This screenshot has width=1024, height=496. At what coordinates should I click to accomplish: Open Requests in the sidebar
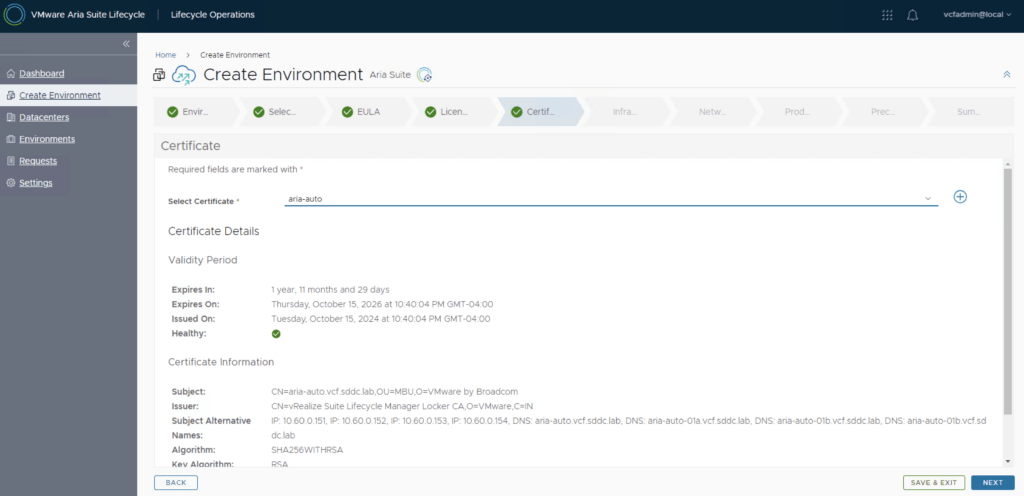pyautogui.click(x=38, y=161)
